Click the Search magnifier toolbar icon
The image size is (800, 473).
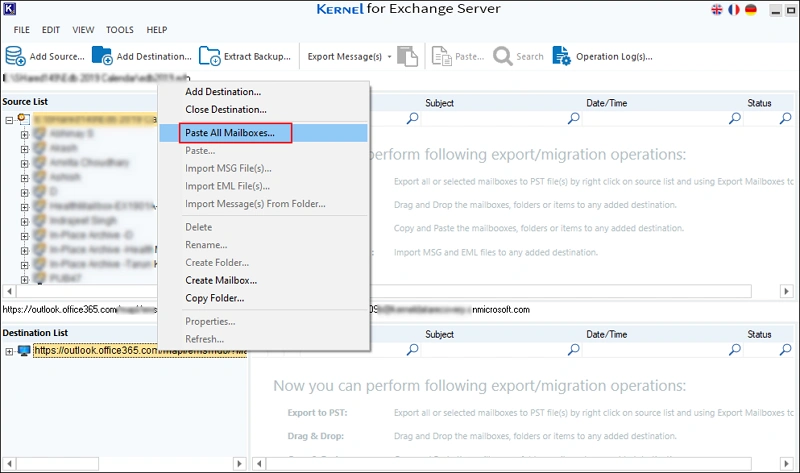point(503,56)
